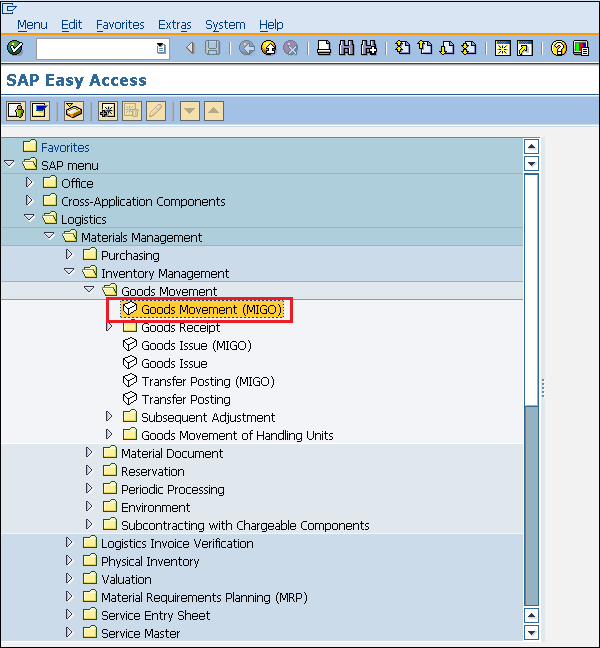Collapse the Logistics node arrow
Viewport: 600px width, 648px height.
tap(29, 217)
